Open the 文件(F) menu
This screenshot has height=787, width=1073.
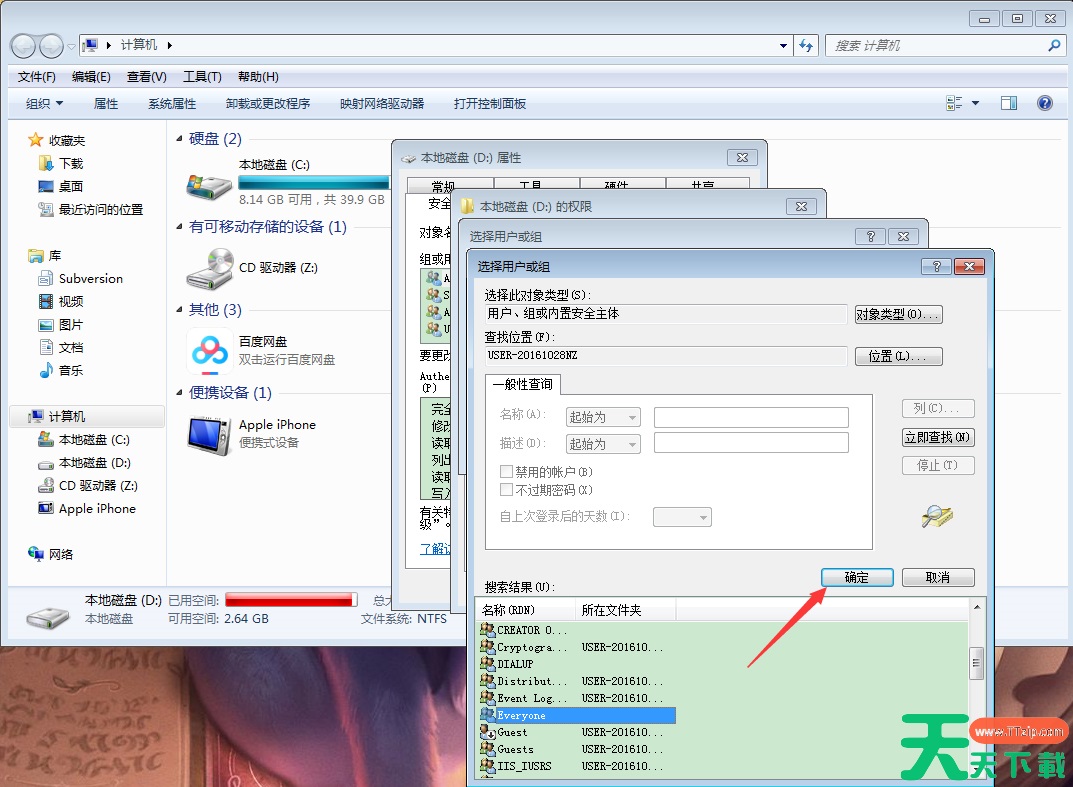pyautogui.click(x=36, y=77)
